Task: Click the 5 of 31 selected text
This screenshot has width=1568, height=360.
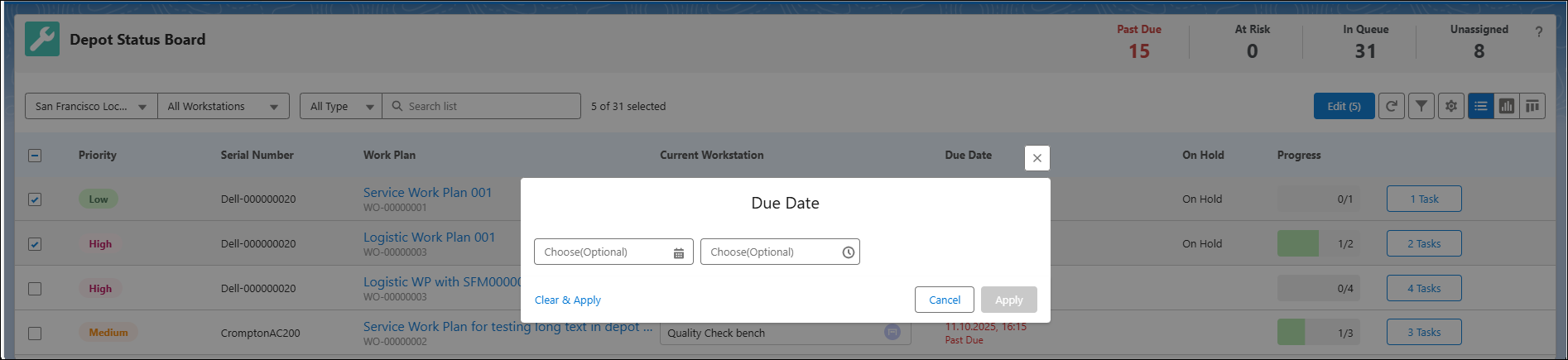Action: pos(628,106)
